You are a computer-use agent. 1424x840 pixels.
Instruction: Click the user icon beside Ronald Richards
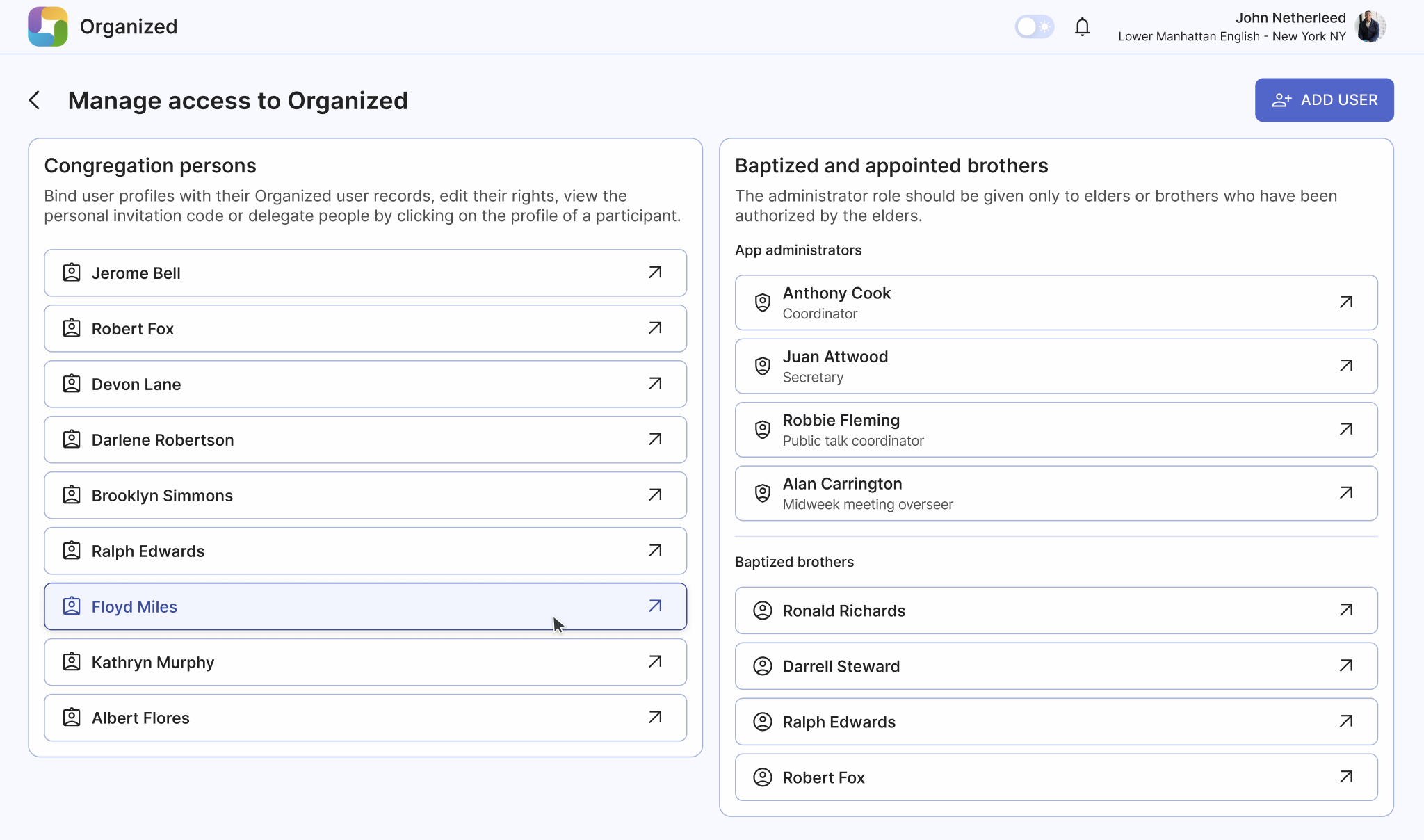[x=763, y=611]
